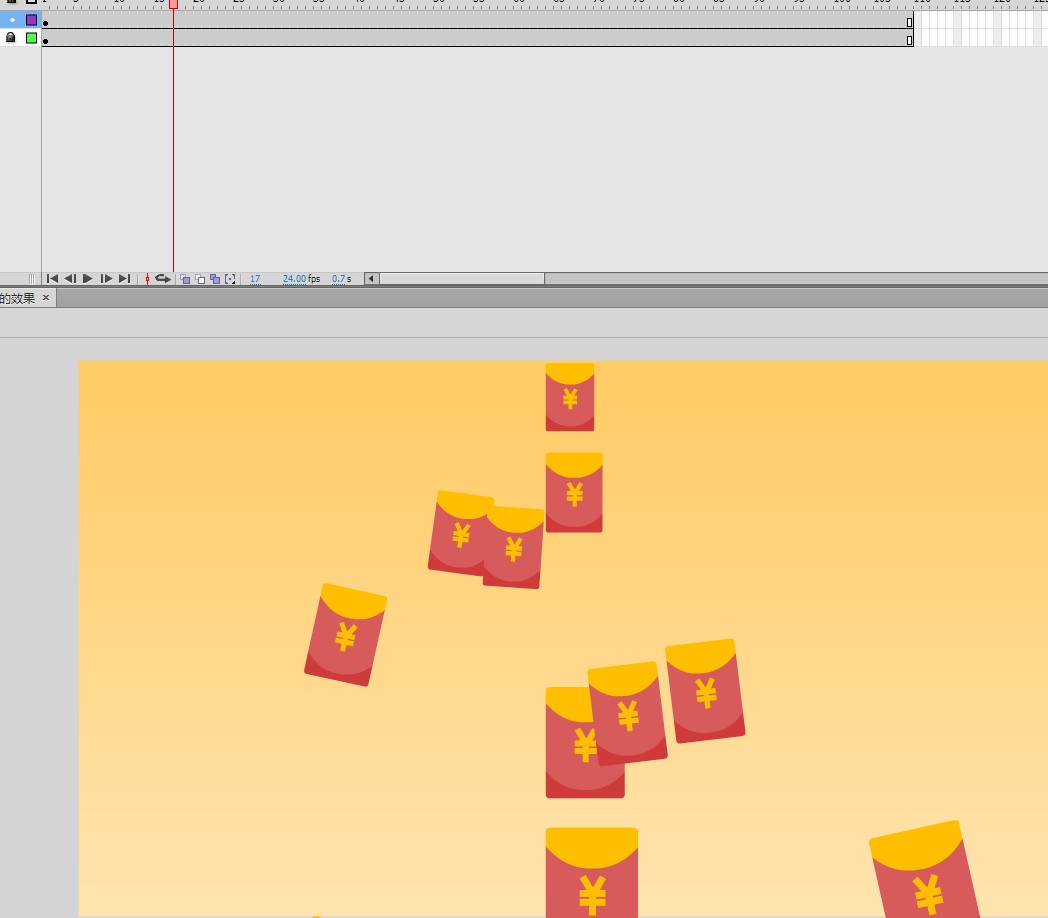
Task: Unlock the bottom layer's padlock
Action: [11, 37]
